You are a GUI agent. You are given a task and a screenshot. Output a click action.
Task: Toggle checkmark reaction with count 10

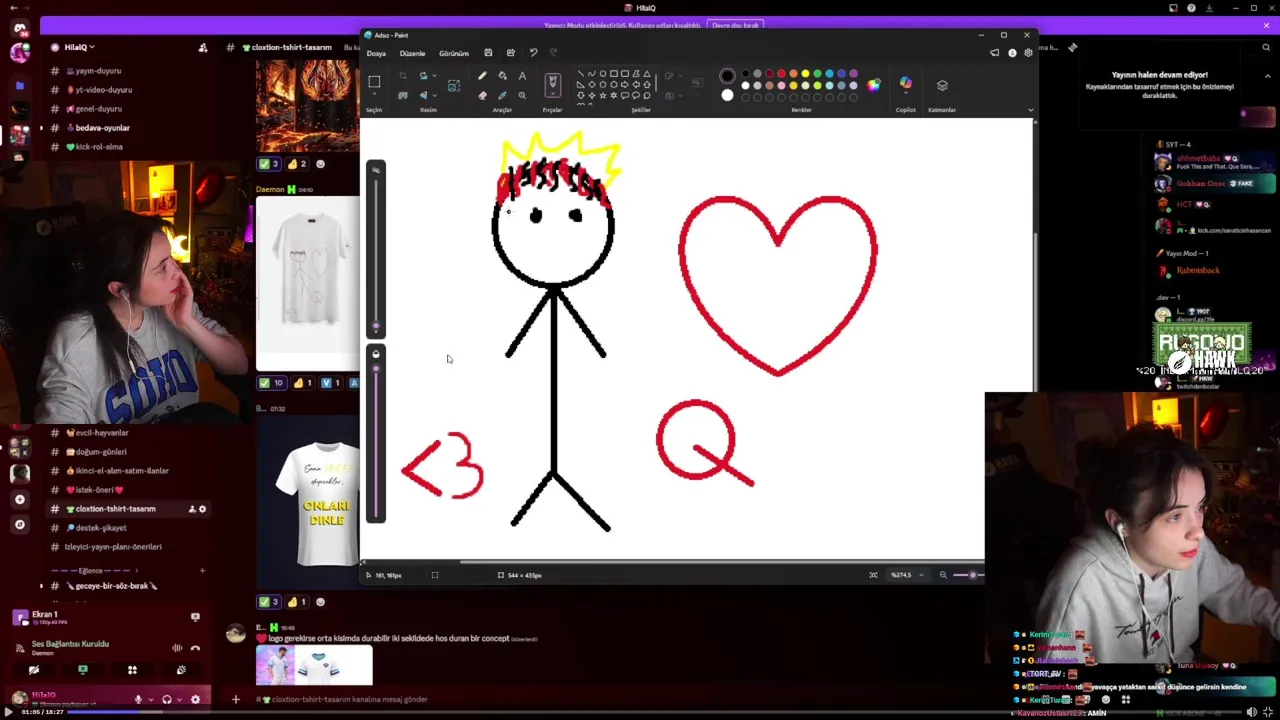[x=271, y=383]
